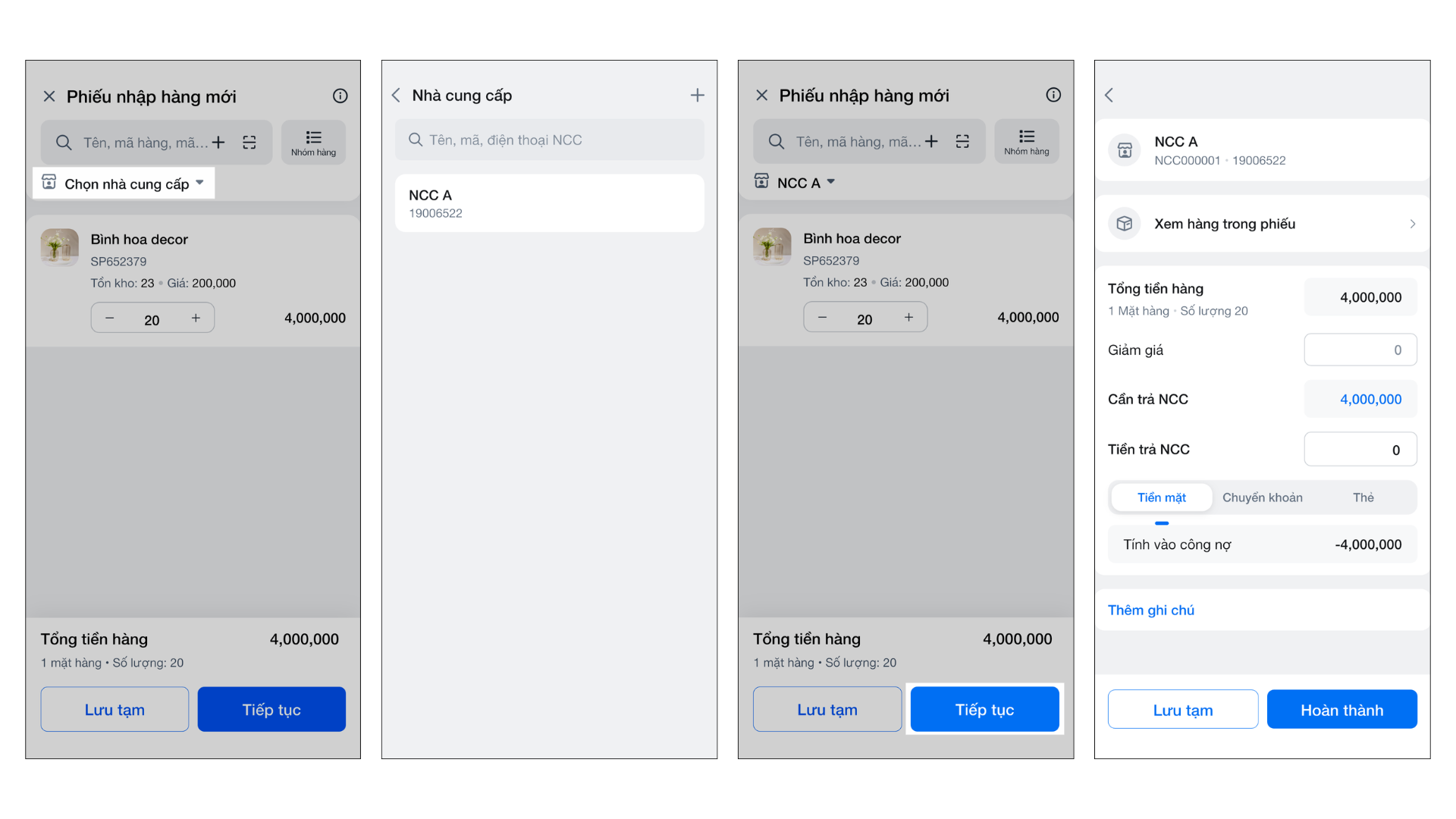Click the Giảm giá input field
The width and height of the screenshot is (1456, 819).
pyautogui.click(x=1360, y=350)
